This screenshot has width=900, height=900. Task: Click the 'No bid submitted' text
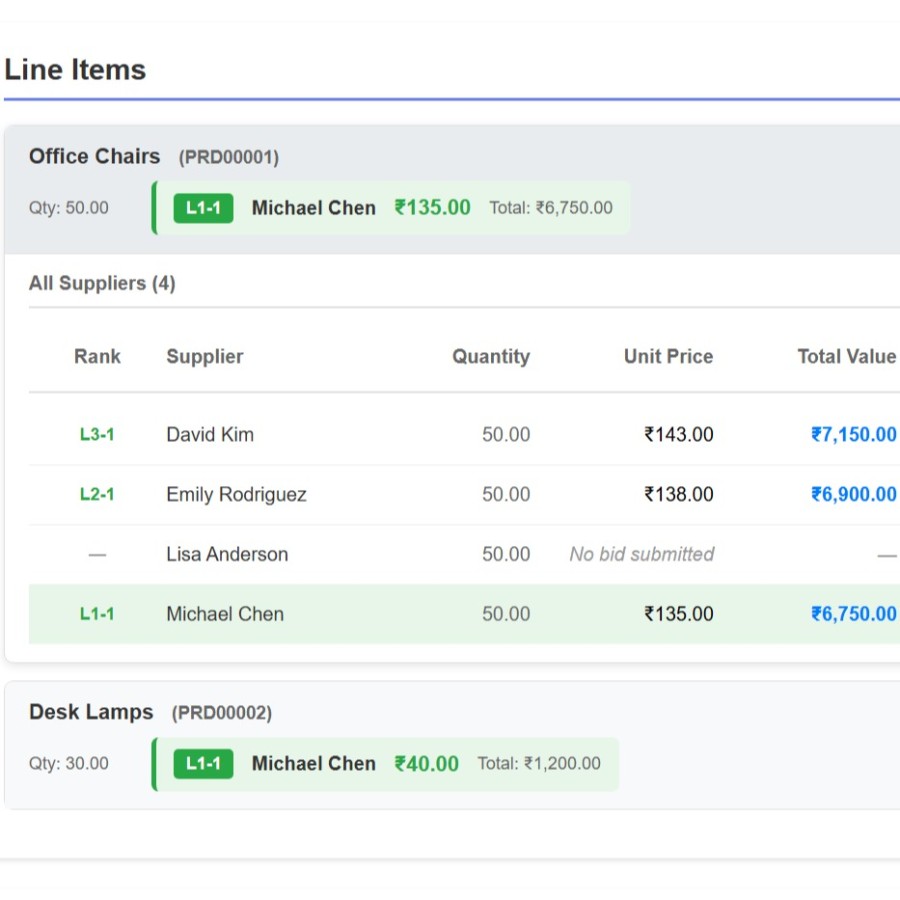tap(641, 554)
